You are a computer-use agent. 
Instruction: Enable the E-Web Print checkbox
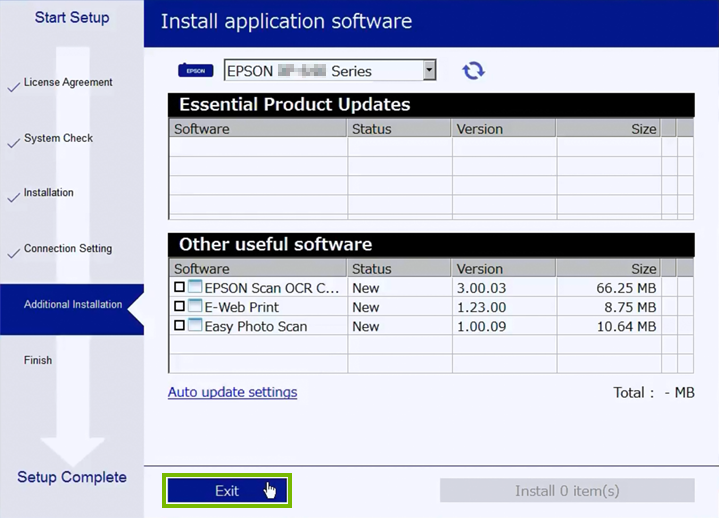coord(179,306)
